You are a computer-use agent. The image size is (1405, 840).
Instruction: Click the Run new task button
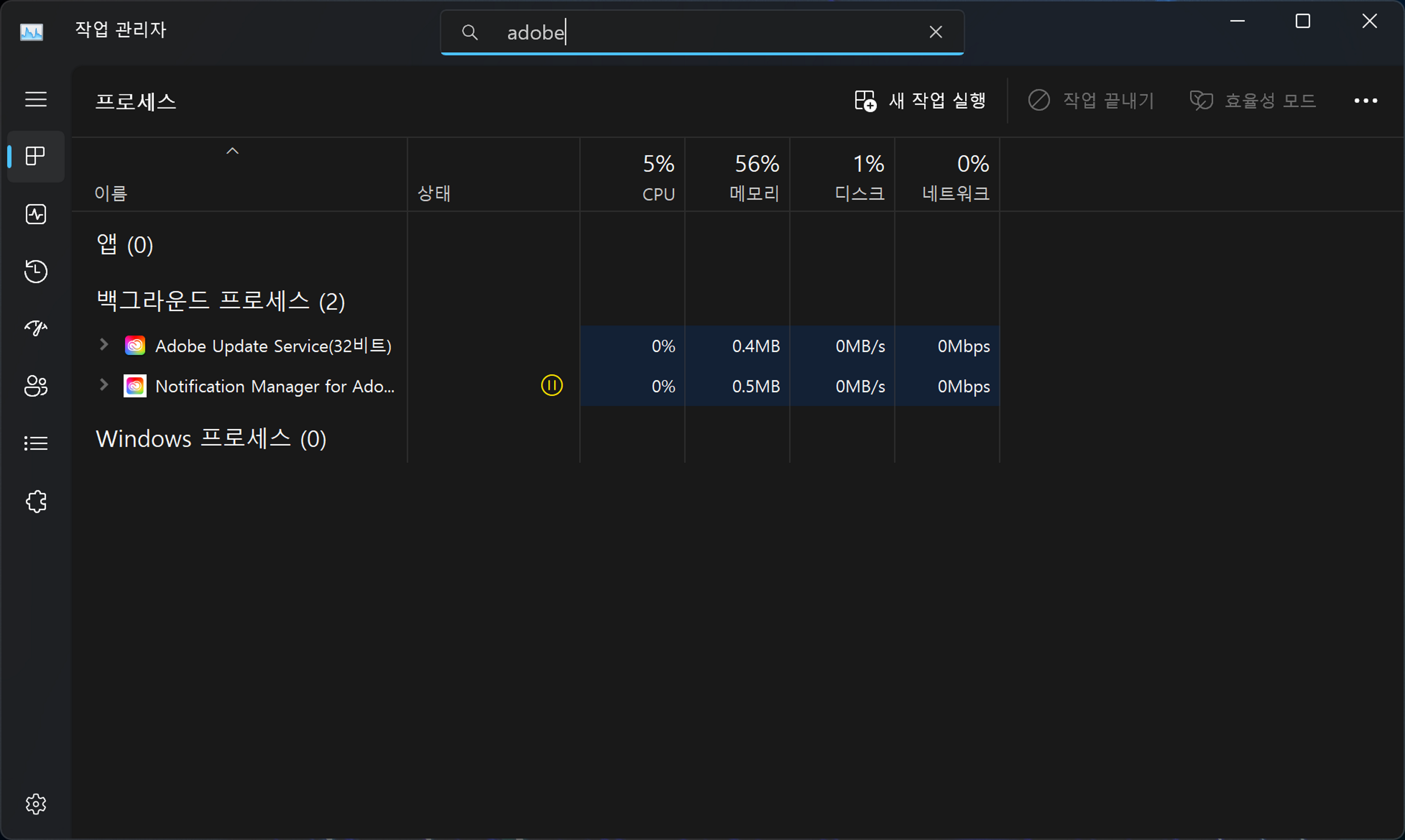921,101
